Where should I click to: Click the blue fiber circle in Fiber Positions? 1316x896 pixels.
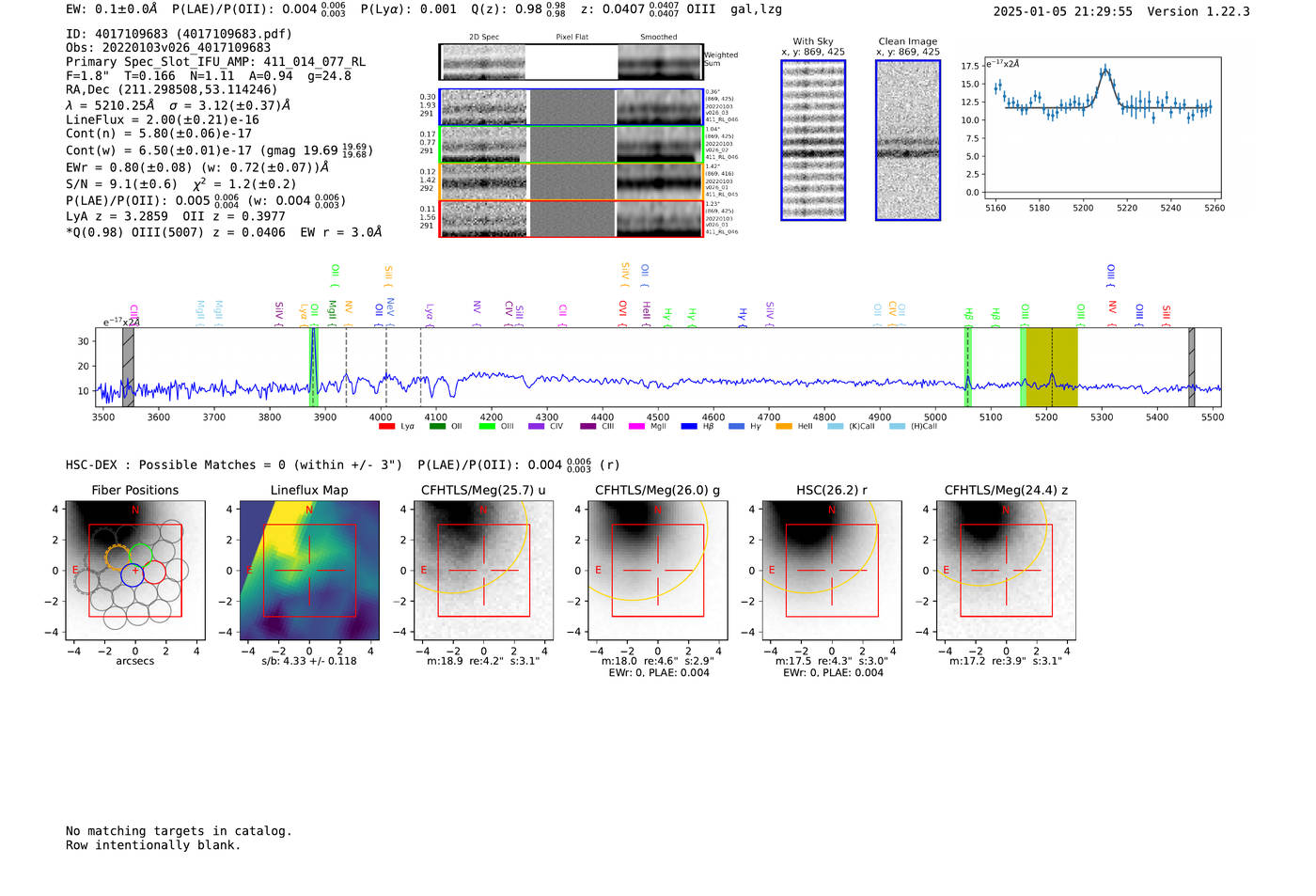tap(132, 575)
